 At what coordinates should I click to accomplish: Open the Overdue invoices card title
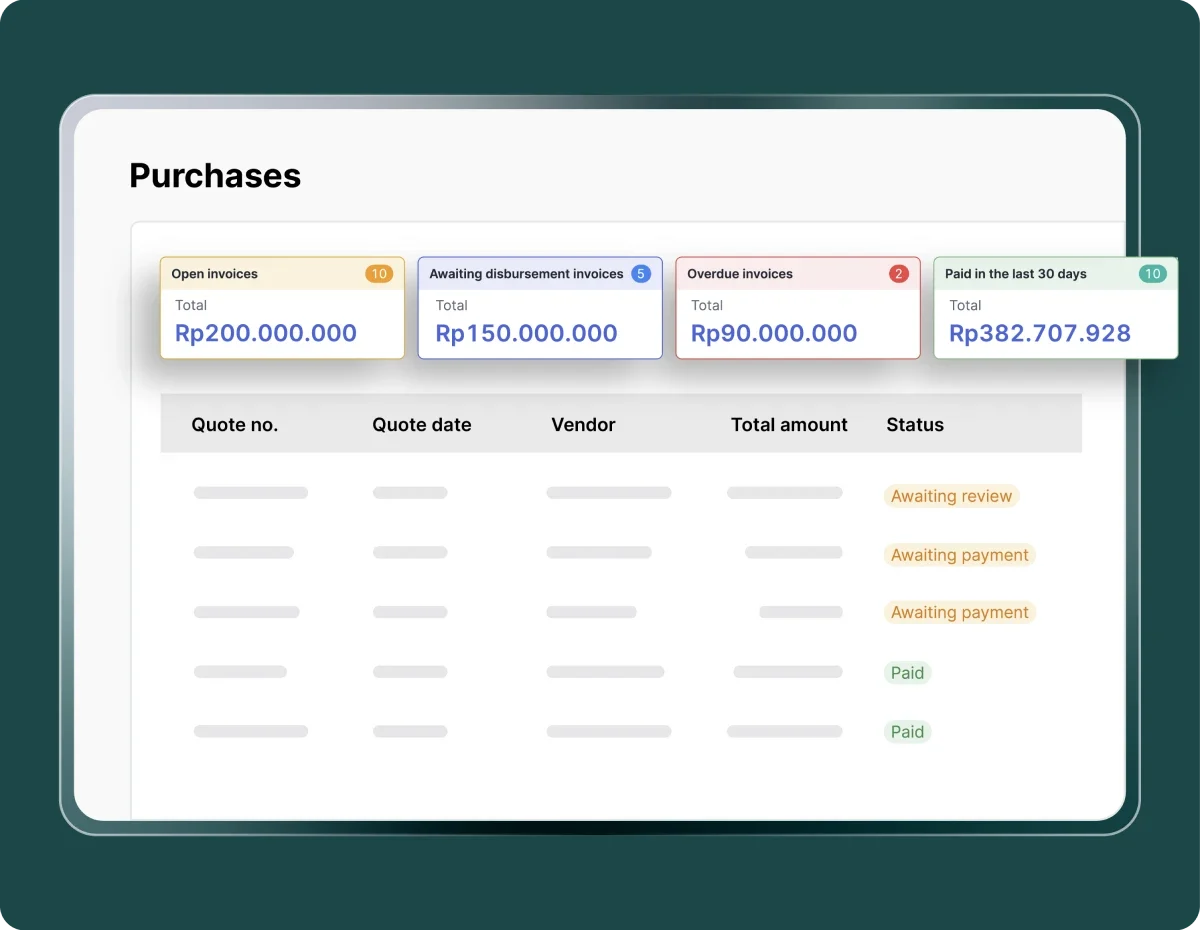(x=740, y=274)
